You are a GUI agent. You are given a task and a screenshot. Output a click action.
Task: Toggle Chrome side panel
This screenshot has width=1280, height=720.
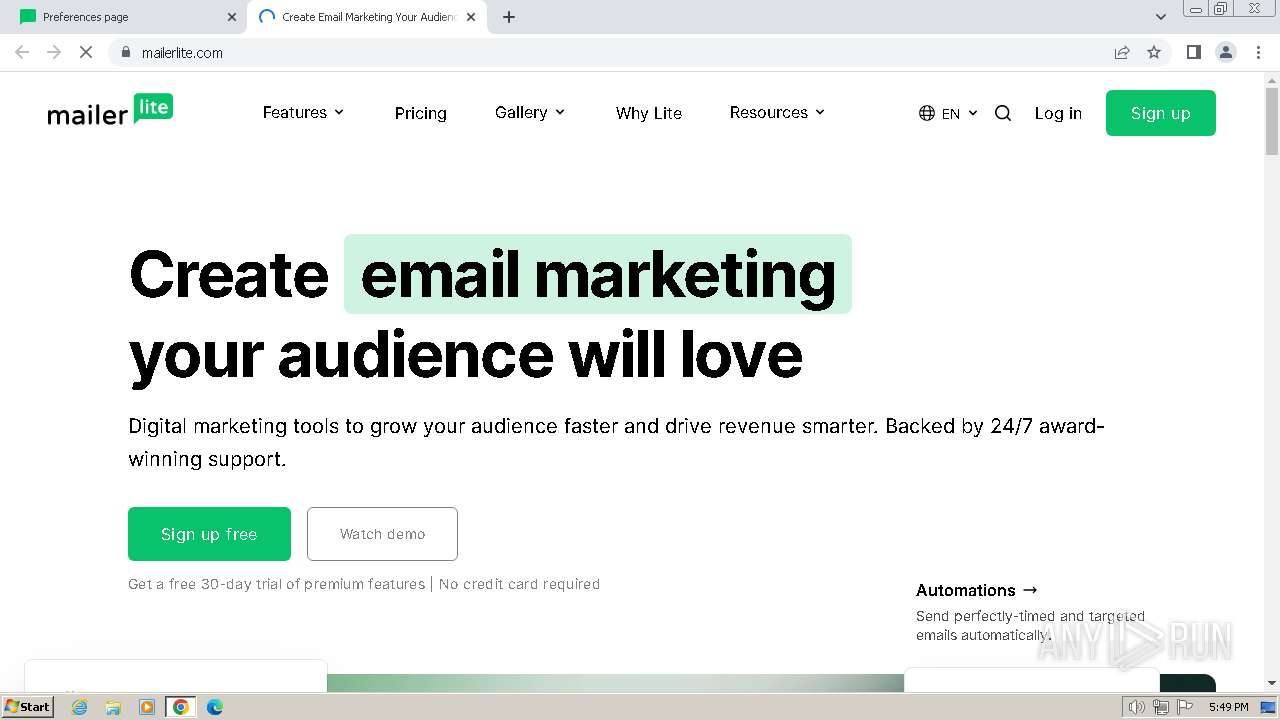pos(1193,52)
